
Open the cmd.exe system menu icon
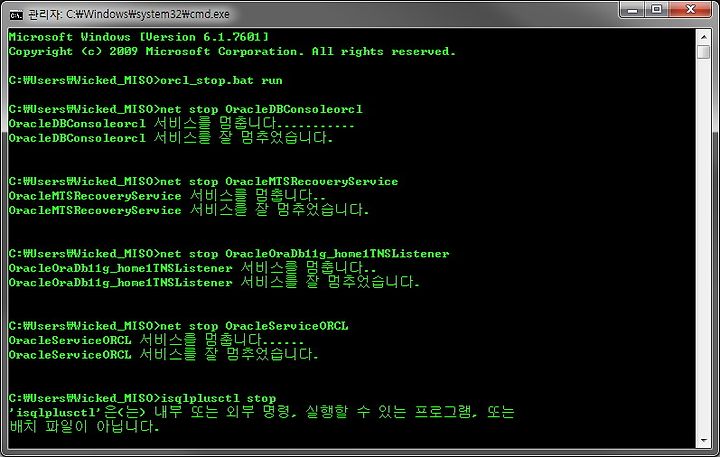click(x=16, y=15)
